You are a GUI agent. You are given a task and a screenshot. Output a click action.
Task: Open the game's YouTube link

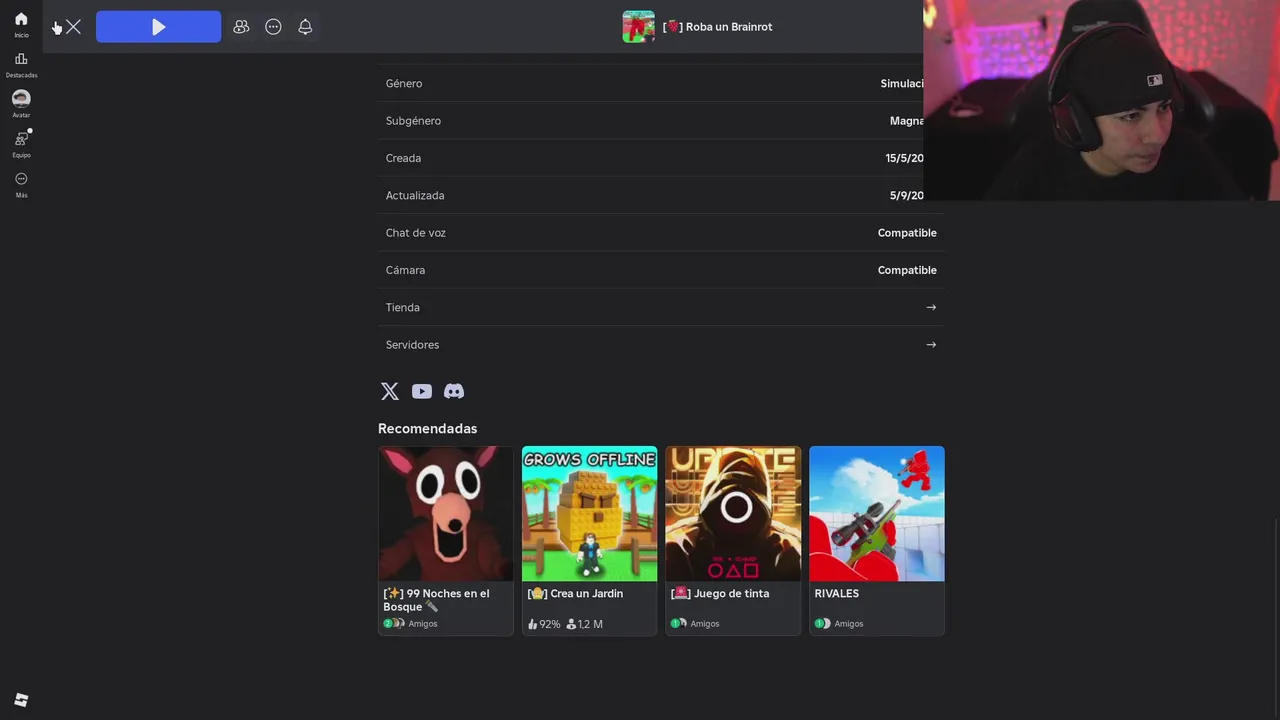coord(422,391)
